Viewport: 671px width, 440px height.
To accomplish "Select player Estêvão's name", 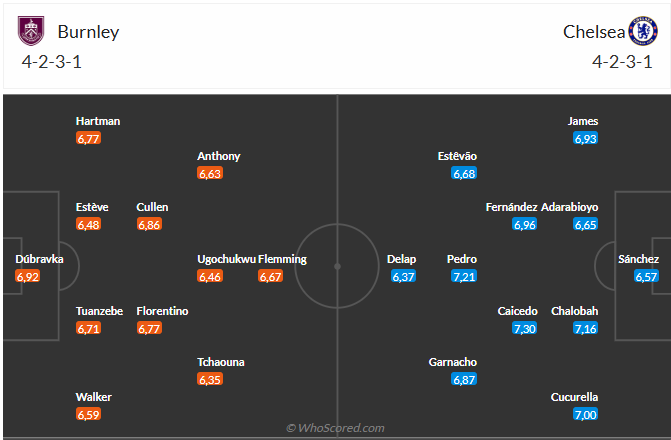I will coord(457,156).
